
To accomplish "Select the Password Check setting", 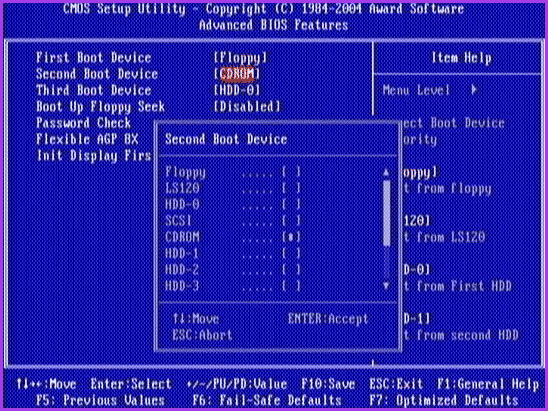I will coord(84,123).
